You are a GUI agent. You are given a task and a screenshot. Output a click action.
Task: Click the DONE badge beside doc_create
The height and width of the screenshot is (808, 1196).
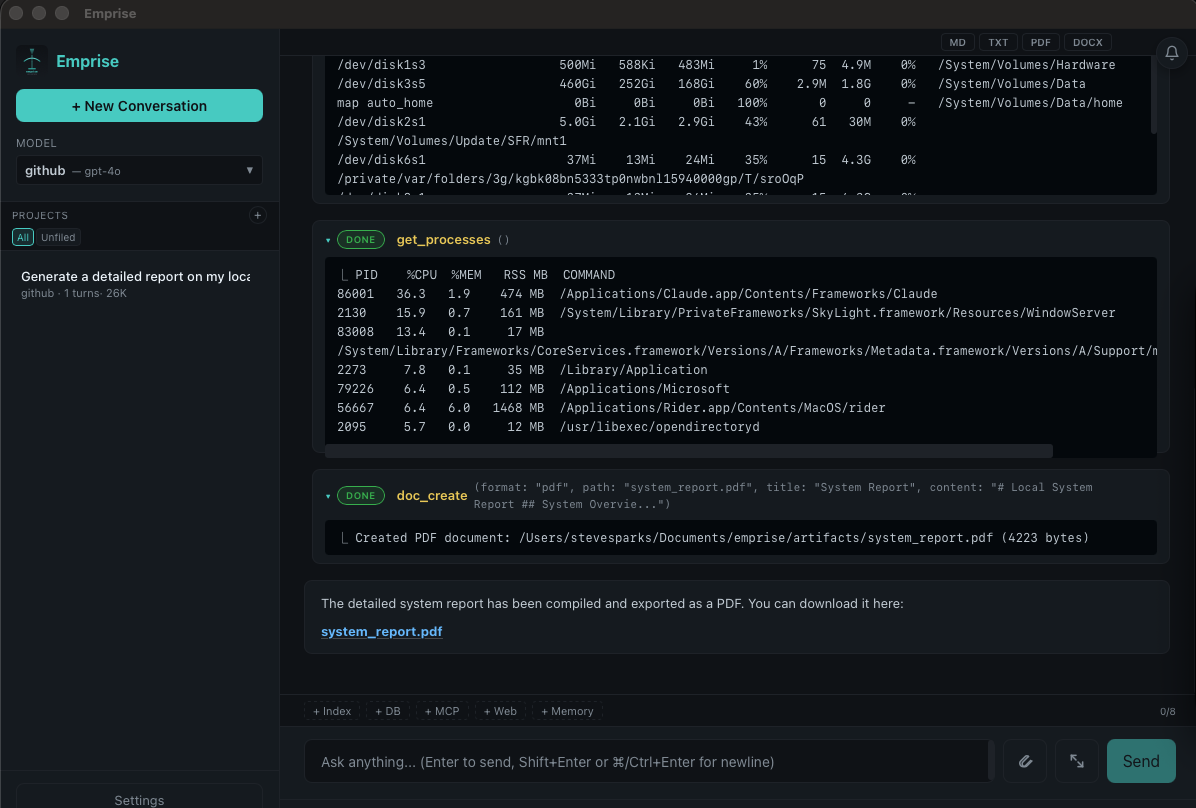pyautogui.click(x=361, y=495)
